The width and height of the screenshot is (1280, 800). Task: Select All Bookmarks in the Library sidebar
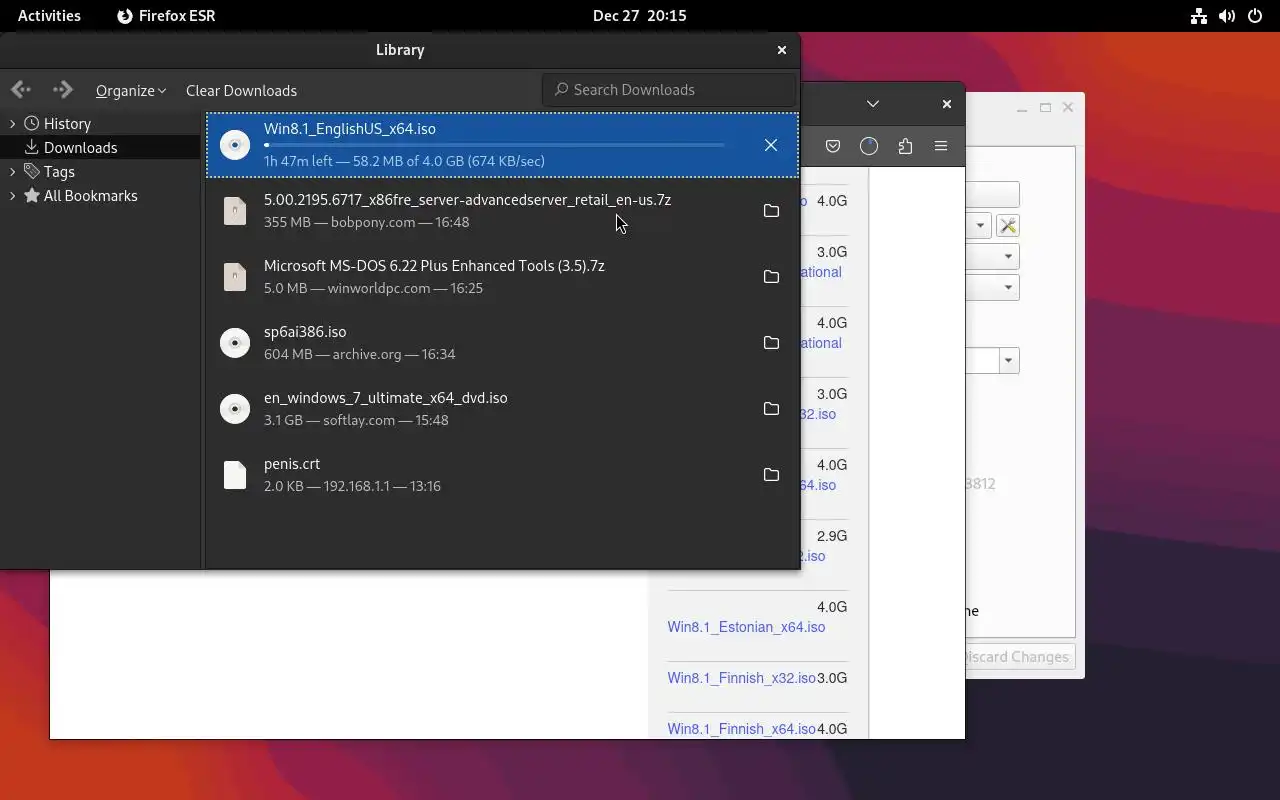pos(90,196)
